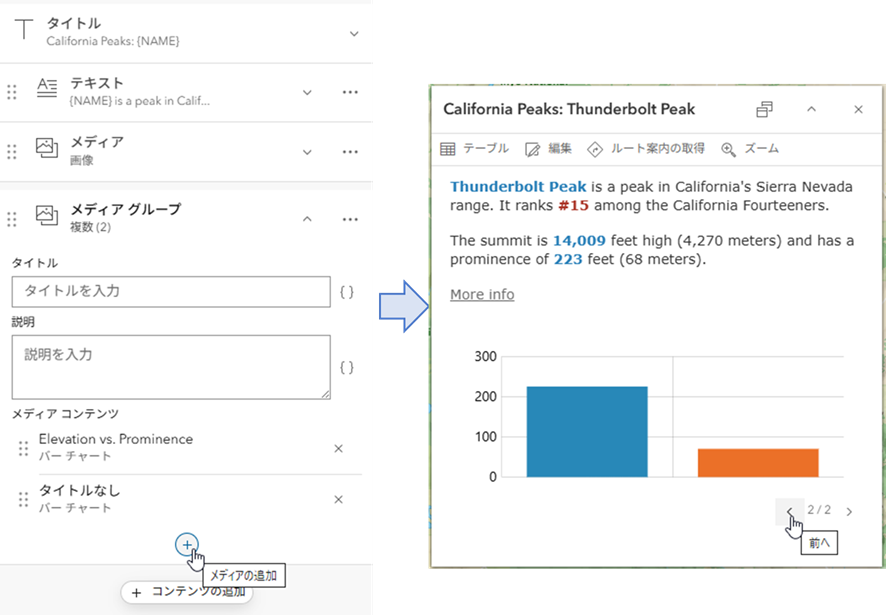
Task: Open メディア グループ more options menu
Action: 350,219
